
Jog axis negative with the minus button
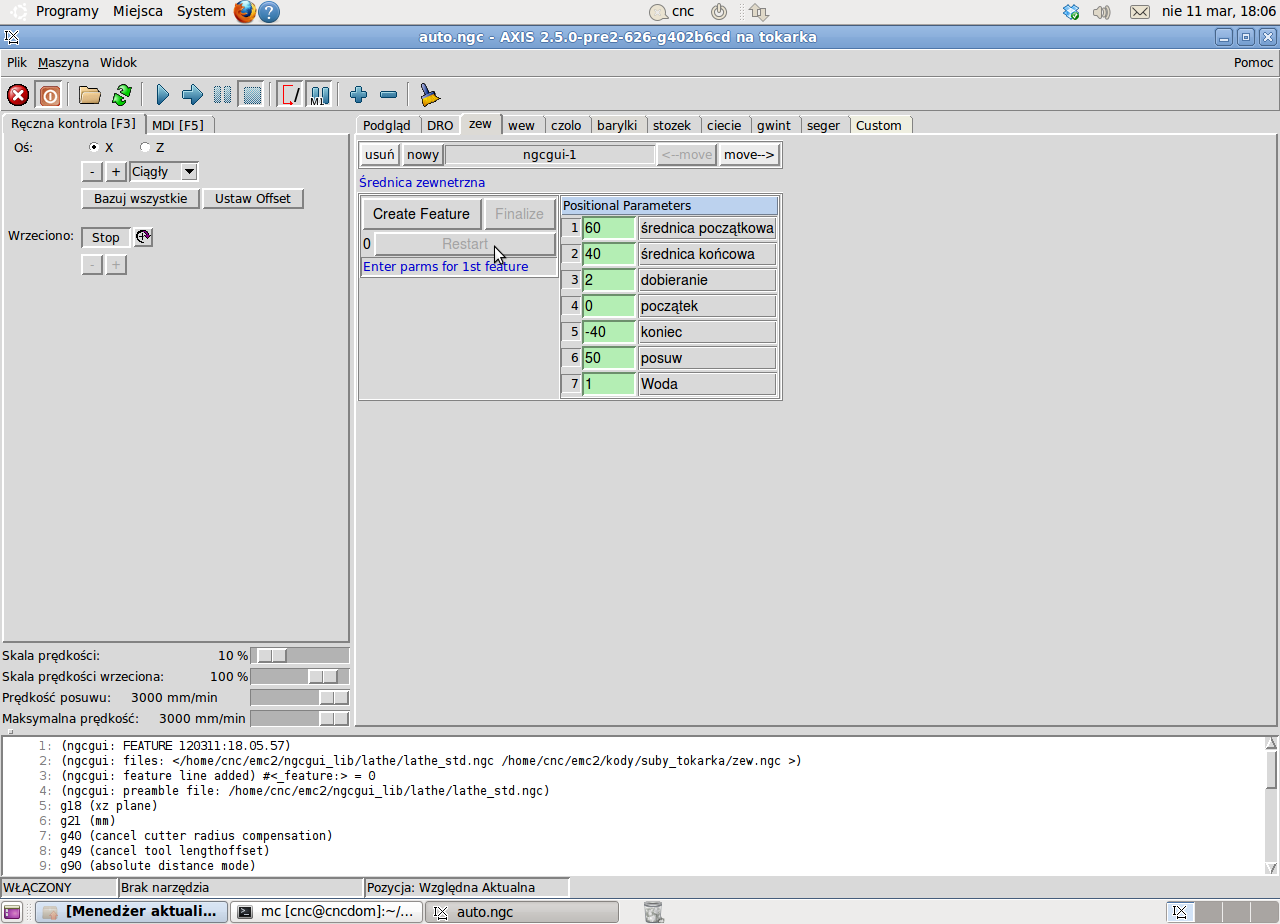pyautogui.click(x=91, y=172)
